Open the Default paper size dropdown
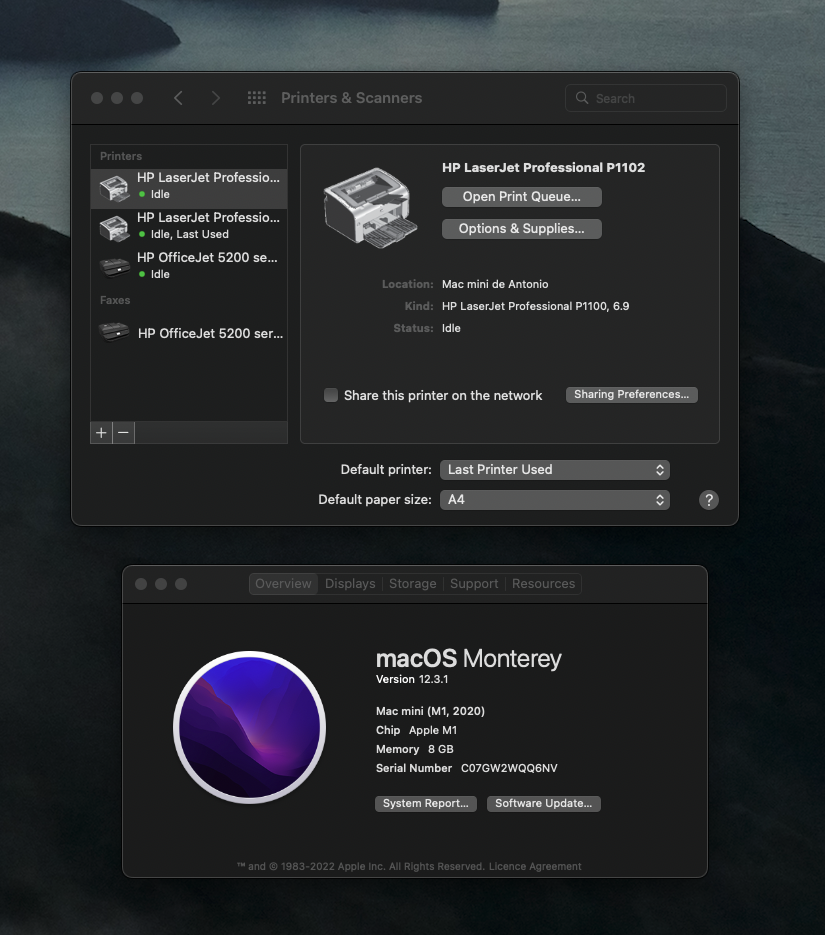 [x=554, y=500]
